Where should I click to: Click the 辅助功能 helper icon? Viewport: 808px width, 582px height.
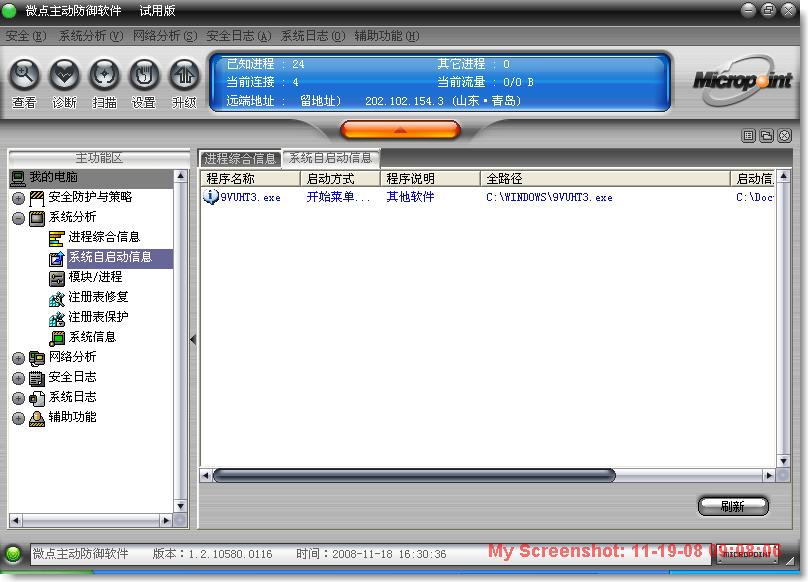(x=37, y=418)
